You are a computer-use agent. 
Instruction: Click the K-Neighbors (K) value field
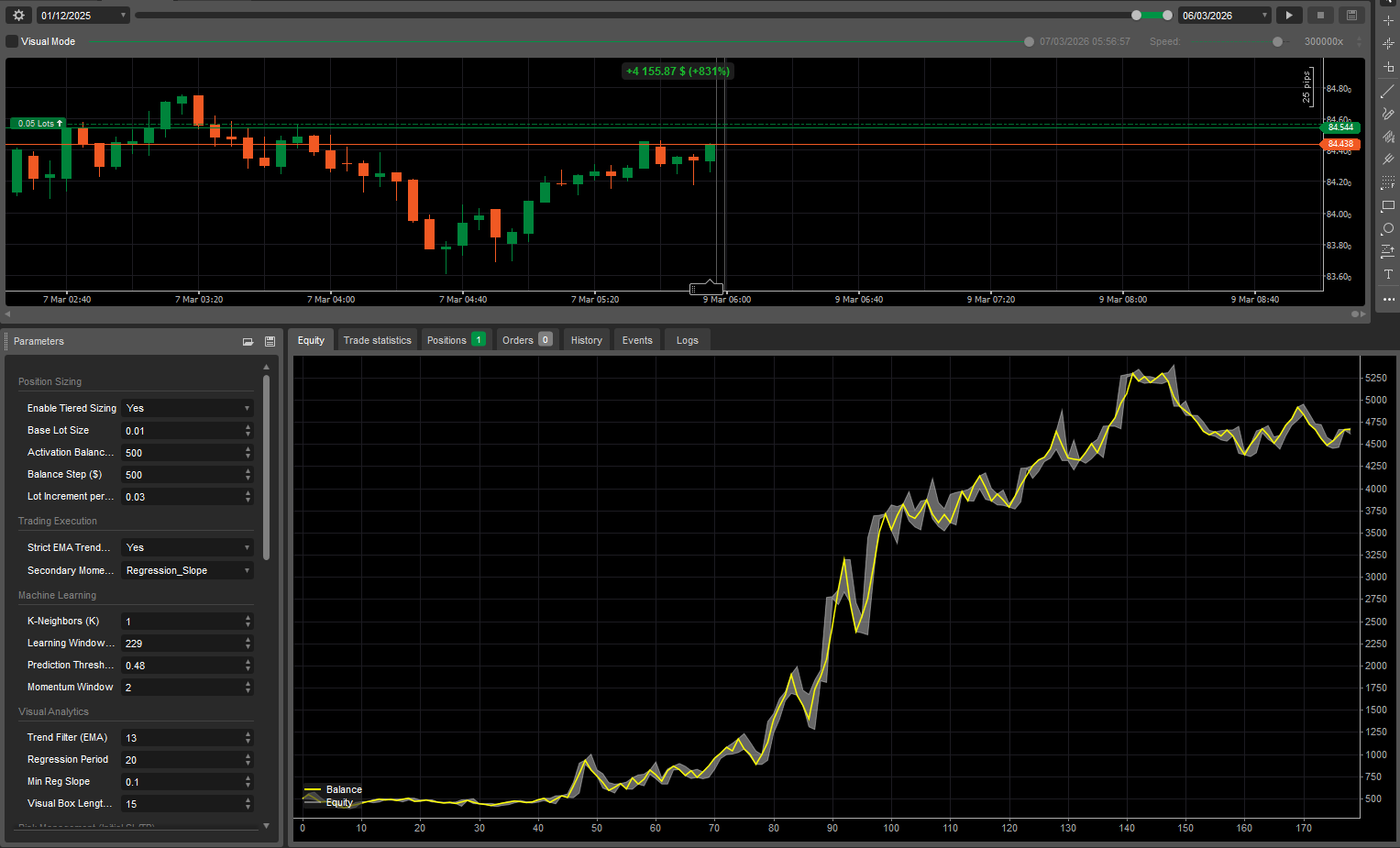(182, 622)
